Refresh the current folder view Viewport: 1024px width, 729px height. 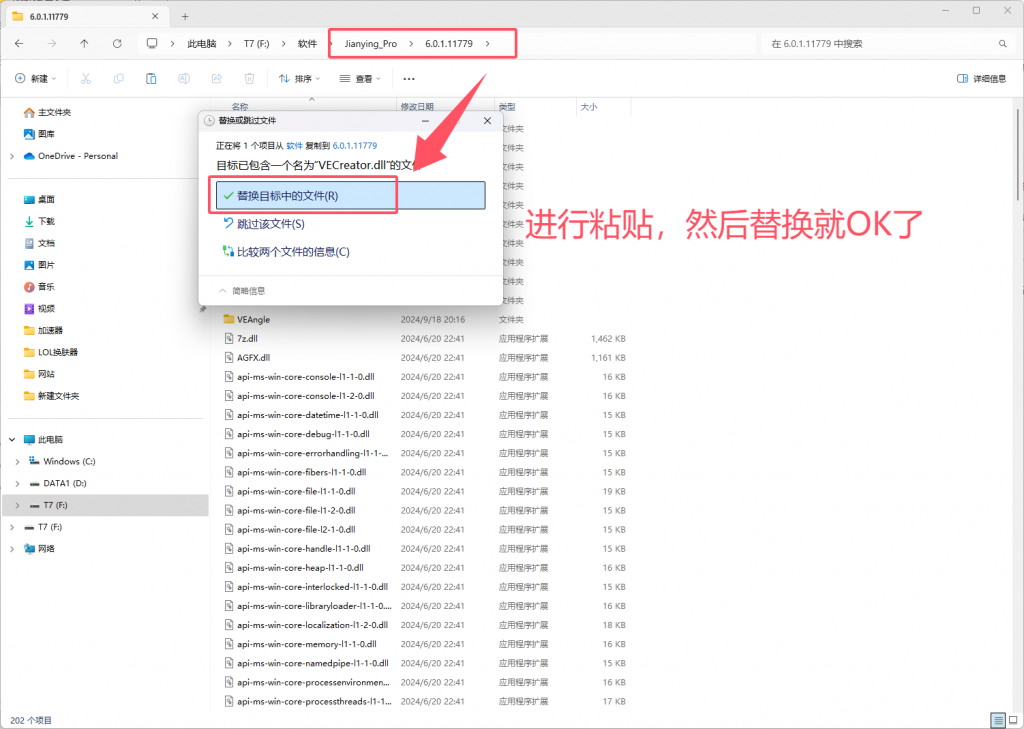(117, 44)
